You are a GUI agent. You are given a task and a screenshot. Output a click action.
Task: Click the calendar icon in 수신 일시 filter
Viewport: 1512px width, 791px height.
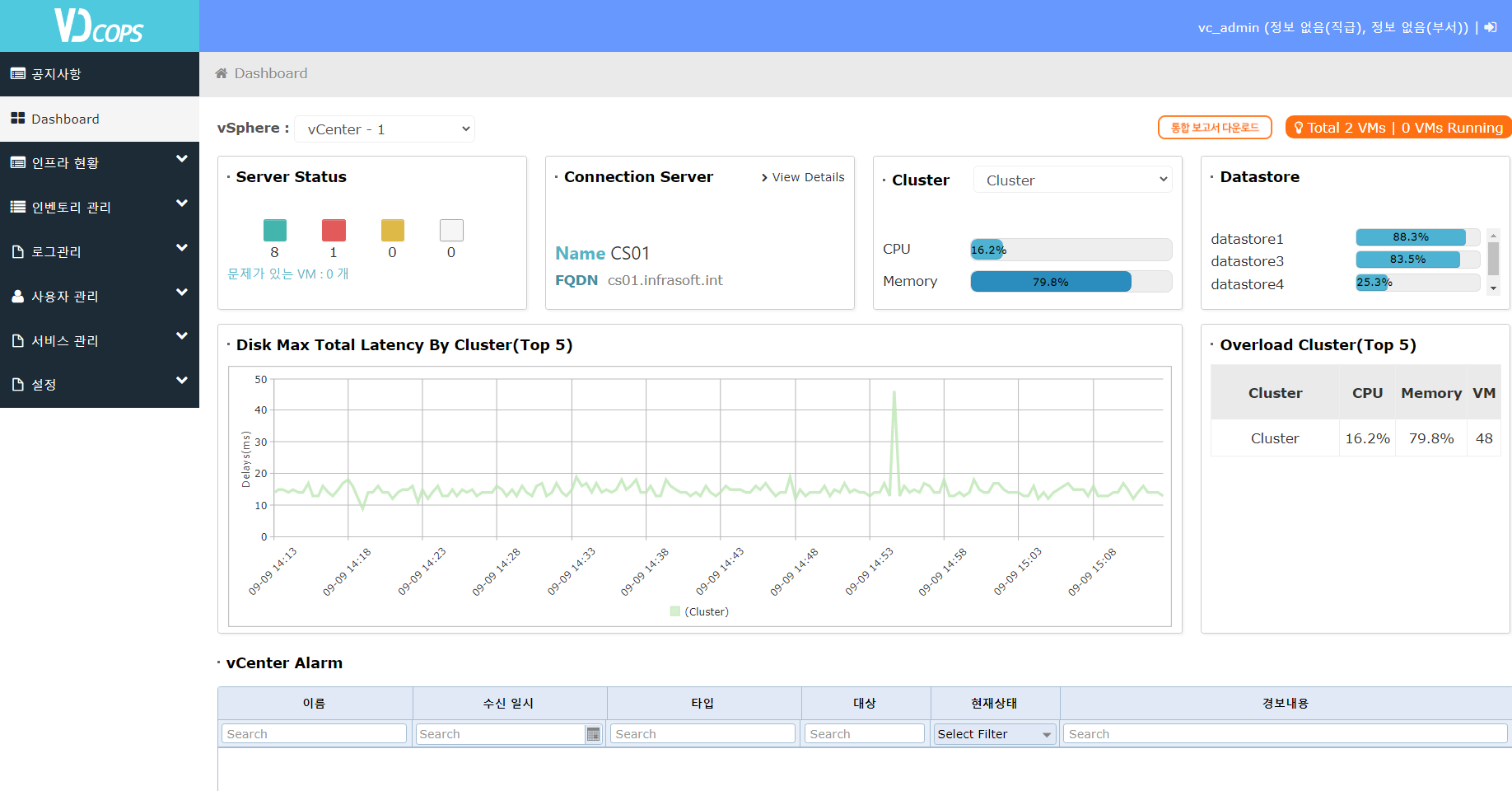point(594,734)
